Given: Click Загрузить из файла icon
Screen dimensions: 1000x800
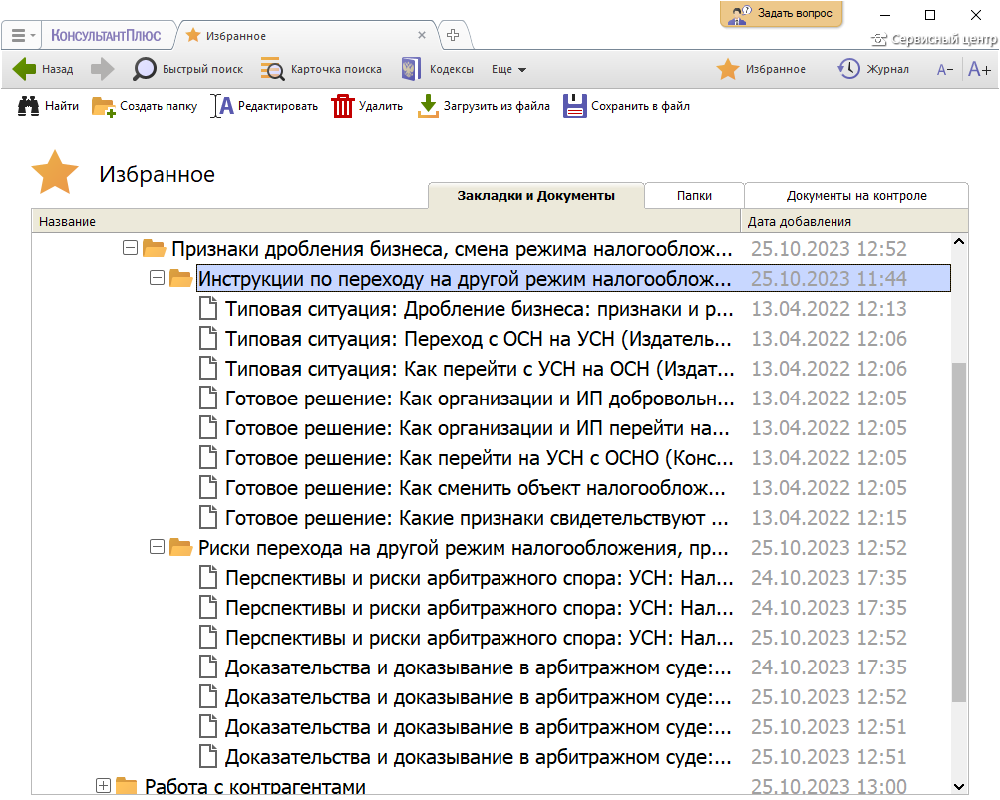Looking at the screenshot, I should (x=428, y=106).
